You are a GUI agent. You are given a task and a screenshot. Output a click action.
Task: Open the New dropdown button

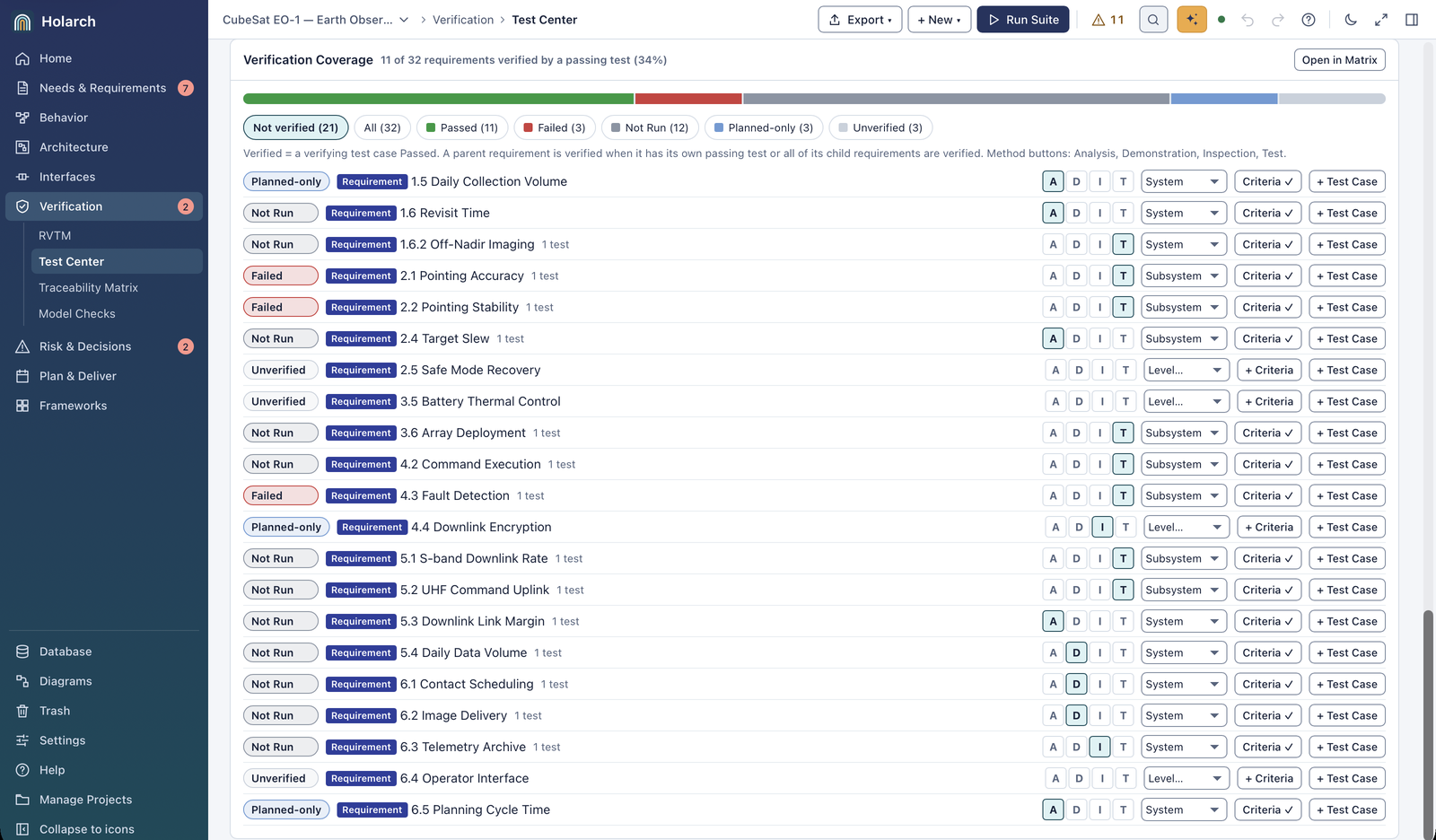point(939,20)
